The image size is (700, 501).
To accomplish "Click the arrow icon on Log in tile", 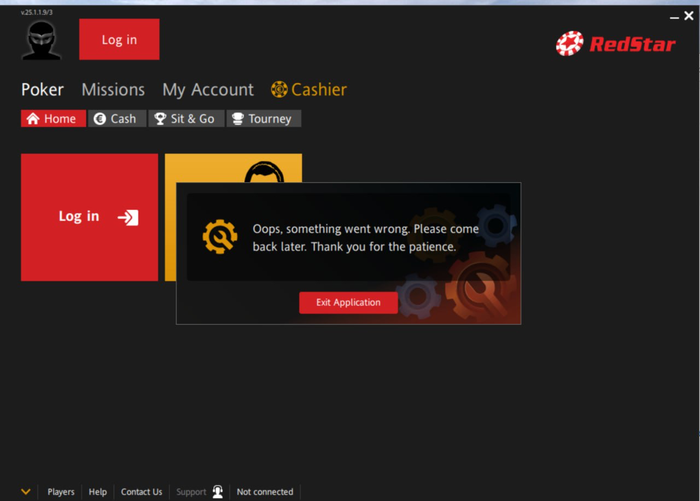I will [x=128, y=217].
